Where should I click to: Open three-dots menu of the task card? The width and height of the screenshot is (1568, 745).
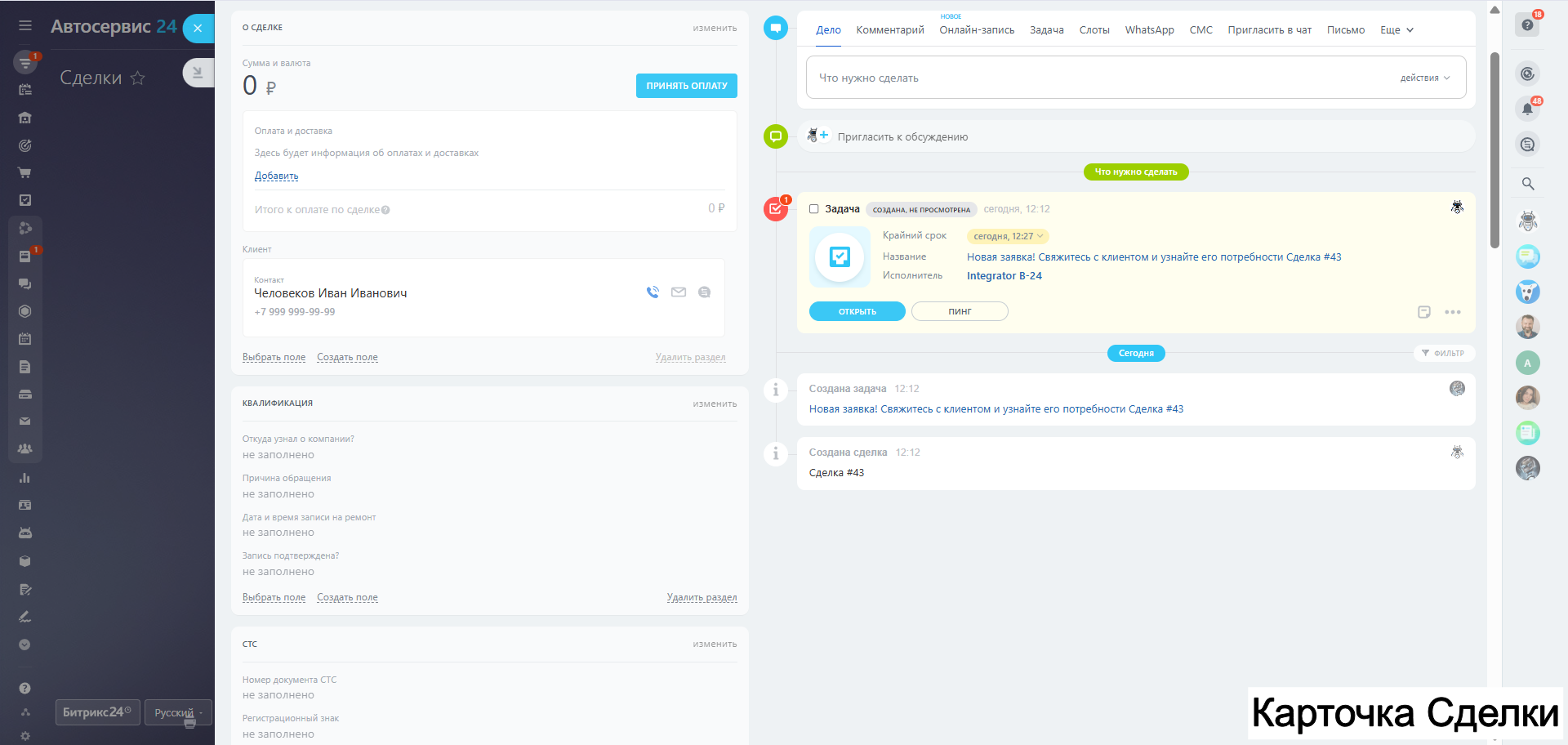pyautogui.click(x=1453, y=312)
